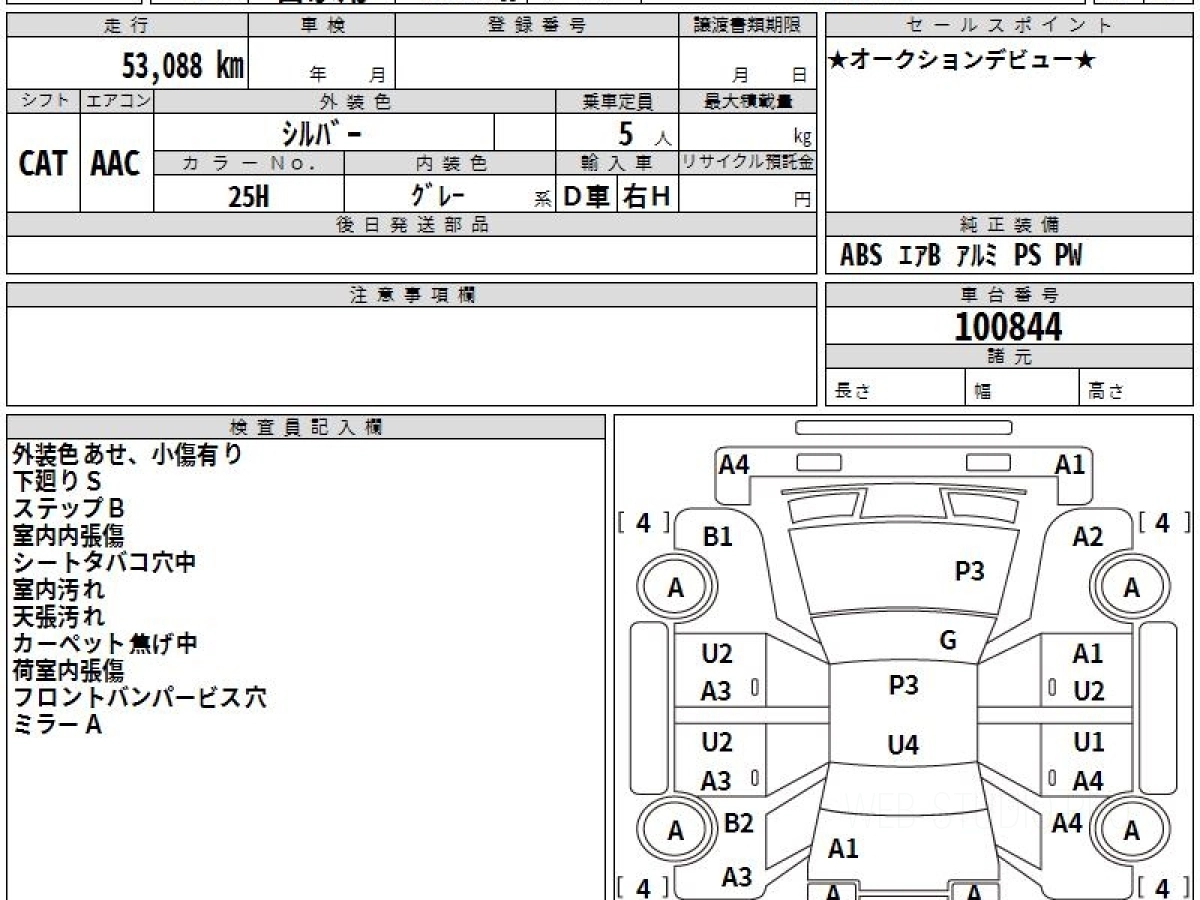Click the カラーNo. header
The image size is (1200, 900).
point(249,163)
